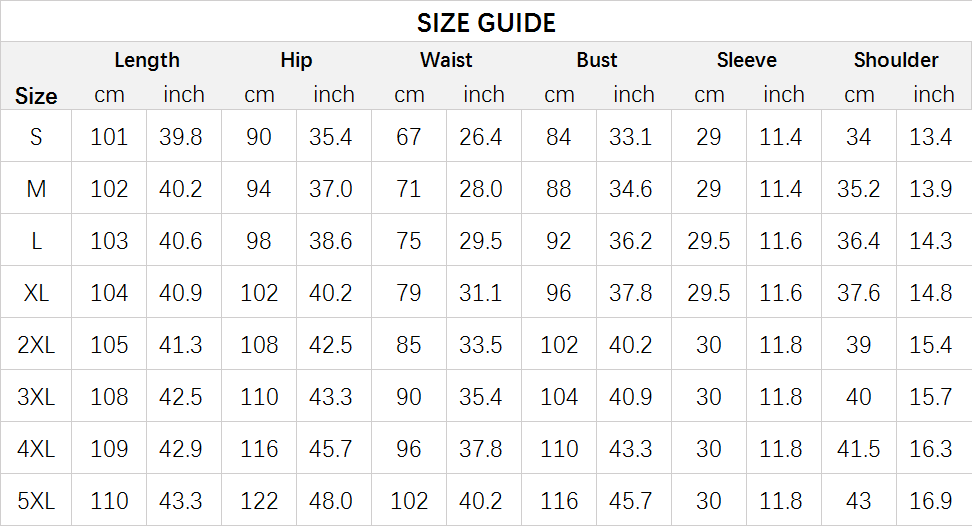Select the Sleeve column header
The width and height of the screenshot is (973, 527).
click(747, 60)
